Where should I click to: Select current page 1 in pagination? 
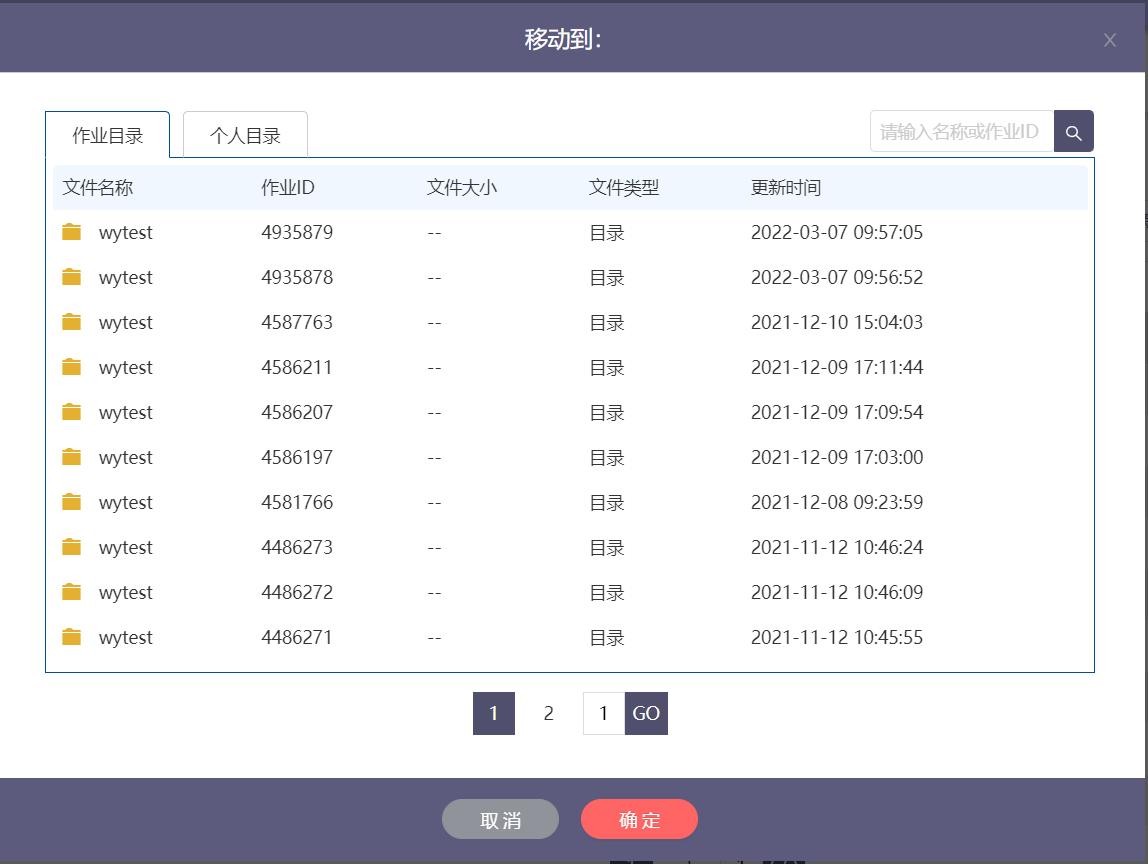(493, 713)
